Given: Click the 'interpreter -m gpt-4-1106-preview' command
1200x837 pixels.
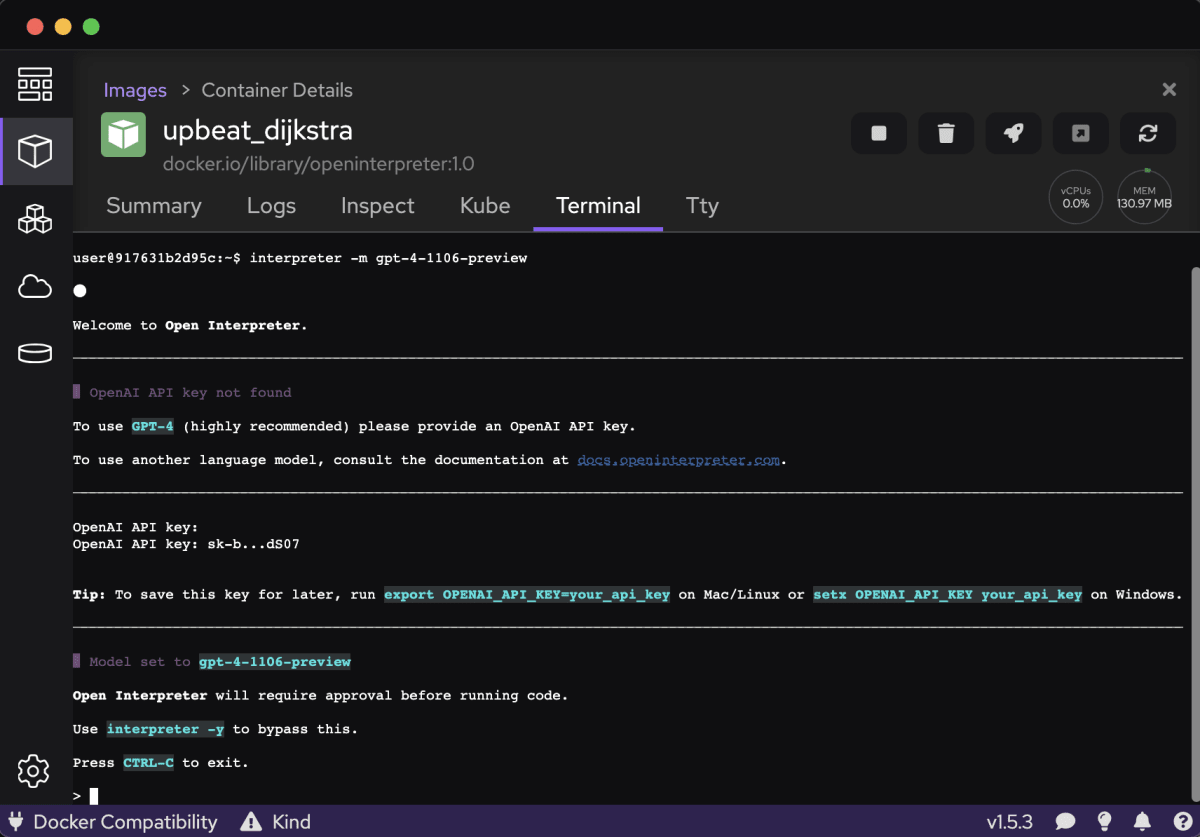Looking at the screenshot, I should click(388, 258).
